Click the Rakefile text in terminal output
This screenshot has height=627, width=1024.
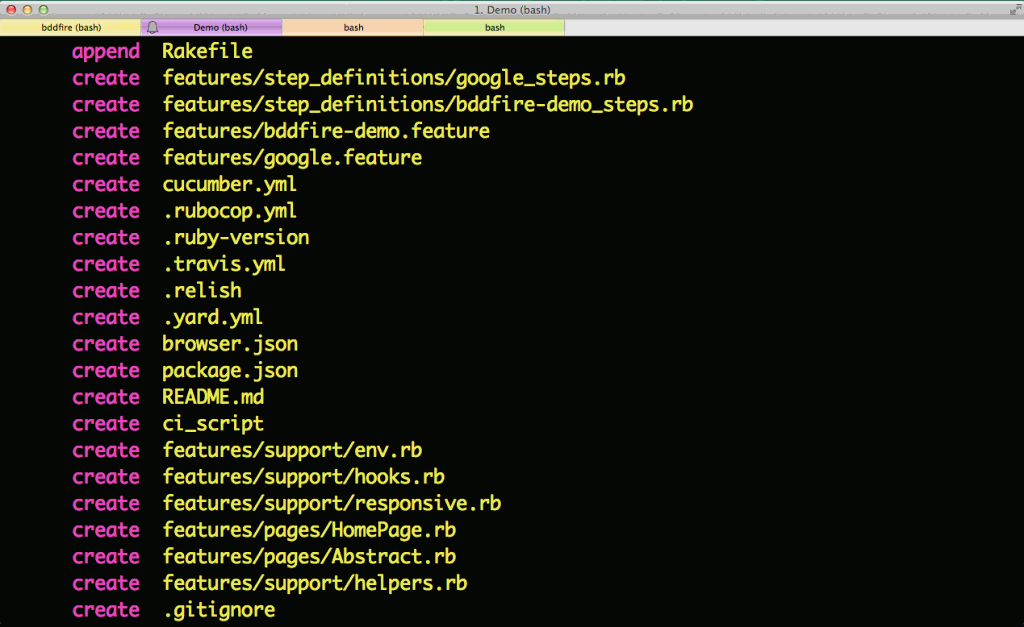point(207,51)
